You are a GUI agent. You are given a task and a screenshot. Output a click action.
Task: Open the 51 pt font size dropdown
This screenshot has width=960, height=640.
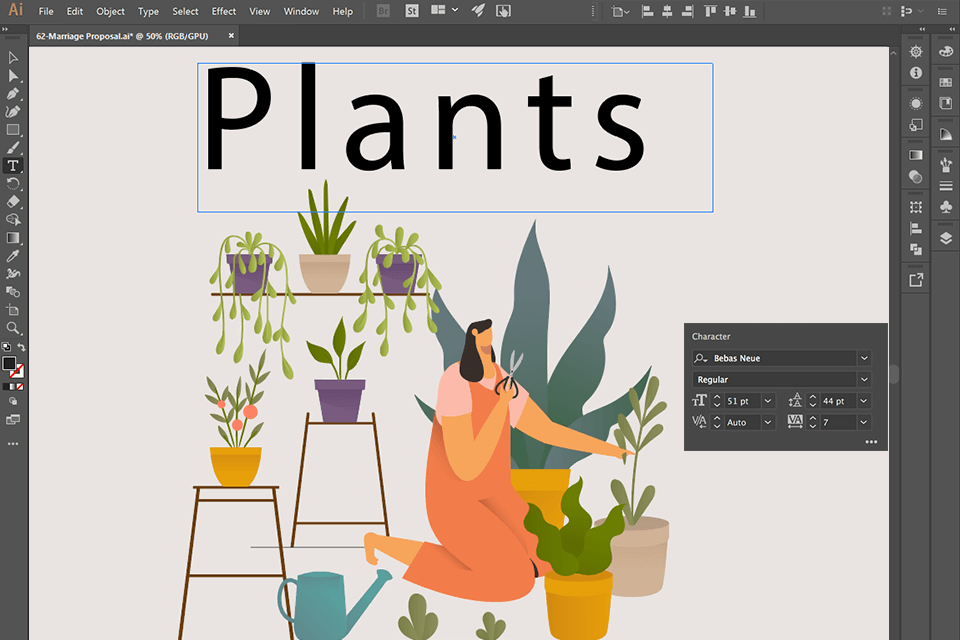(x=768, y=401)
